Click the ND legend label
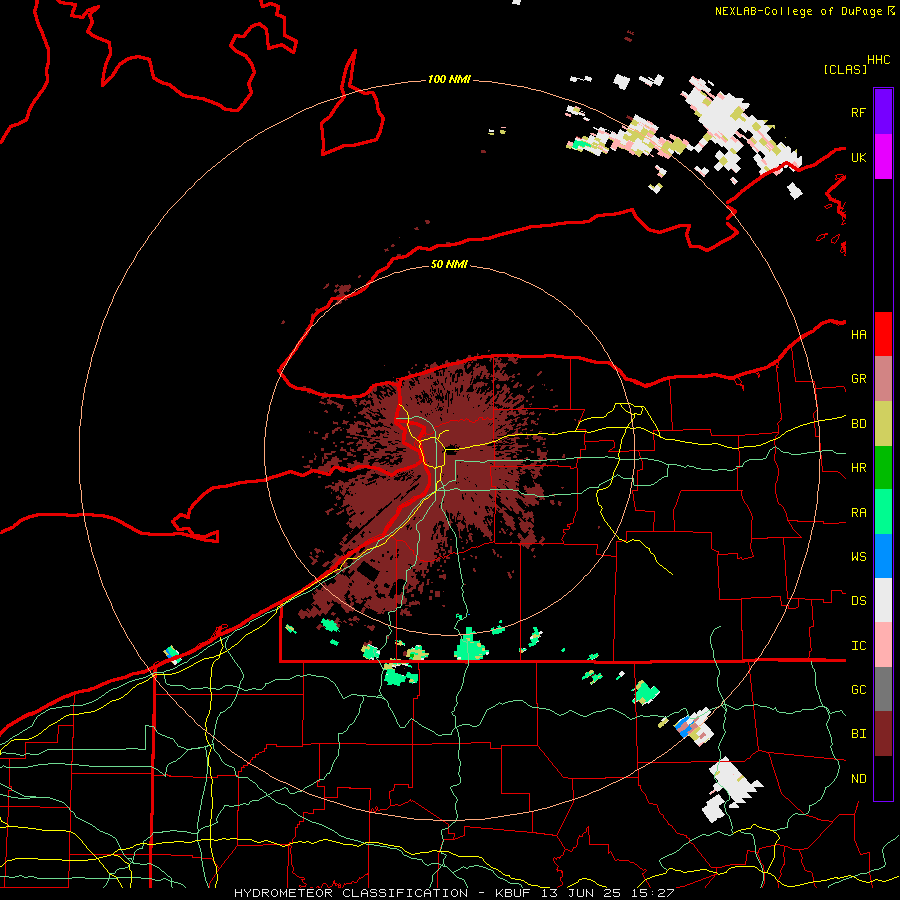The height and width of the screenshot is (900, 900). tap(858, 779)
